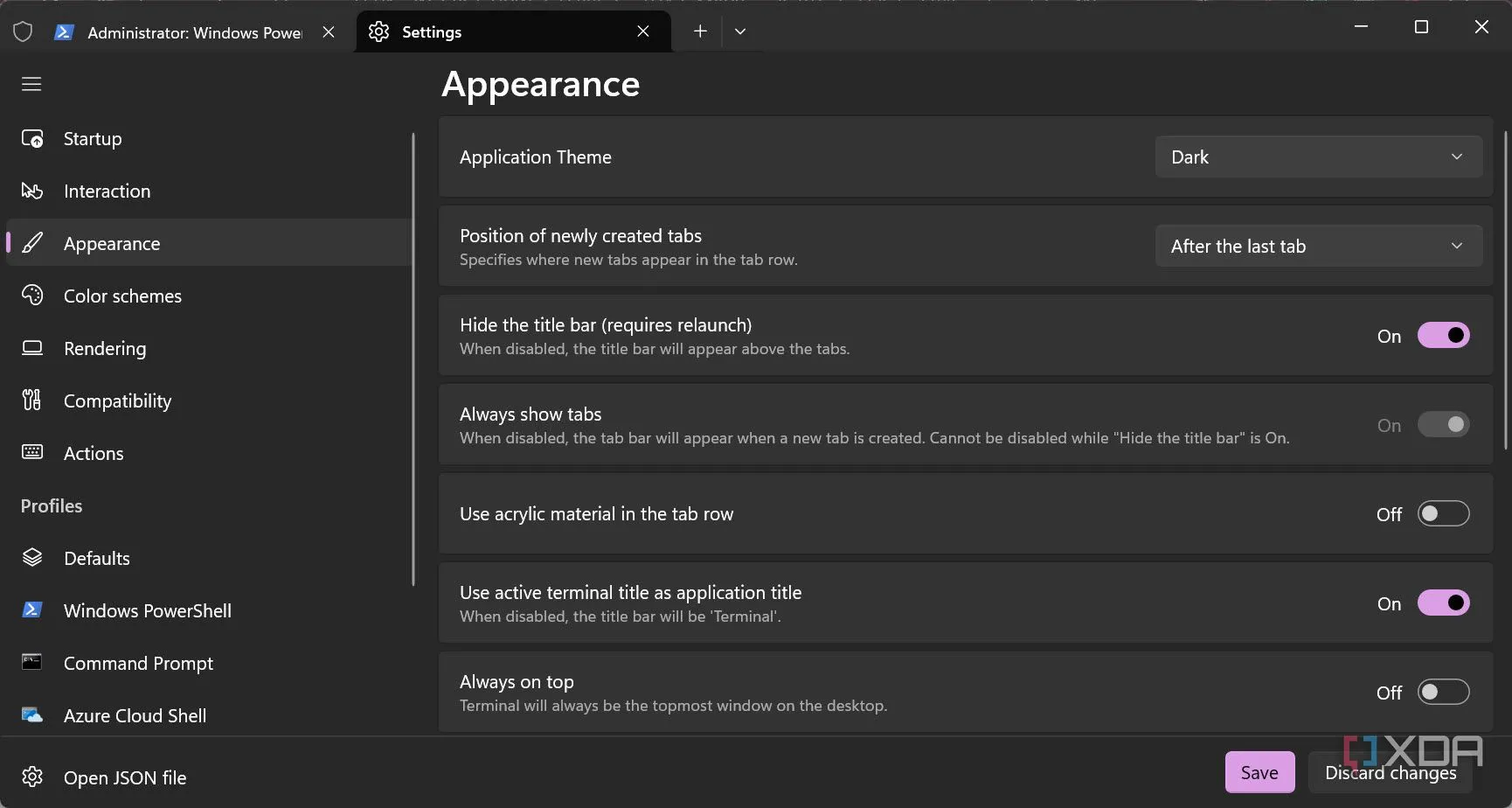Click the settings page vertical scrollbar

(x=1505, y=290)
